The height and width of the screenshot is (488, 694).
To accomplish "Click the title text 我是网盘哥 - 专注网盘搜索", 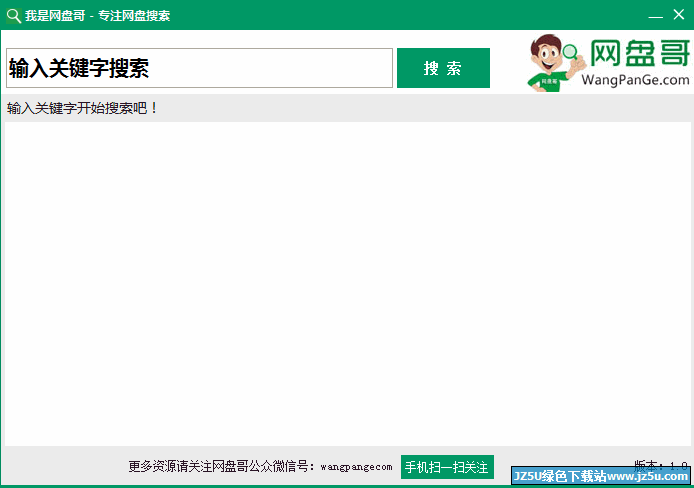I will 97,15.
